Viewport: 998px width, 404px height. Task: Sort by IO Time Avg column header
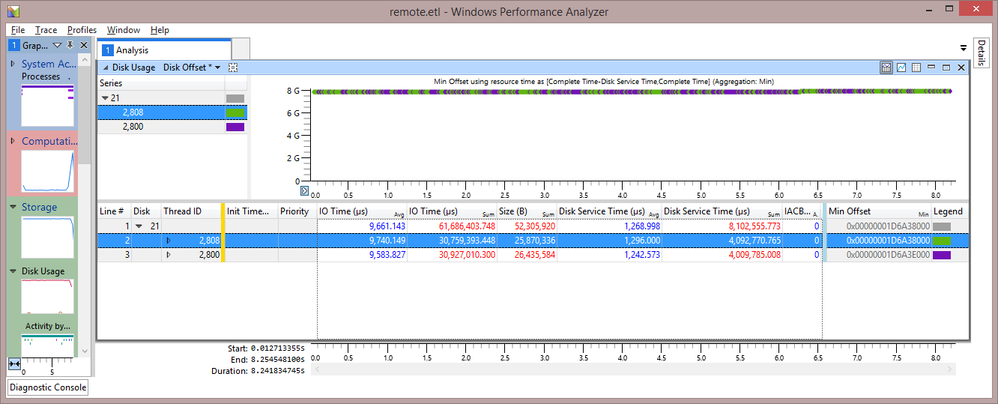point(362,211)
